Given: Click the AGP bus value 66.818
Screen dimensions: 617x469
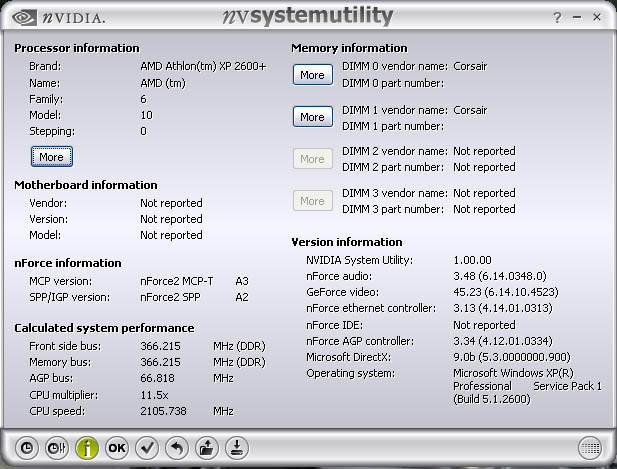Looking at the screenshot, I should click(157, 378).
